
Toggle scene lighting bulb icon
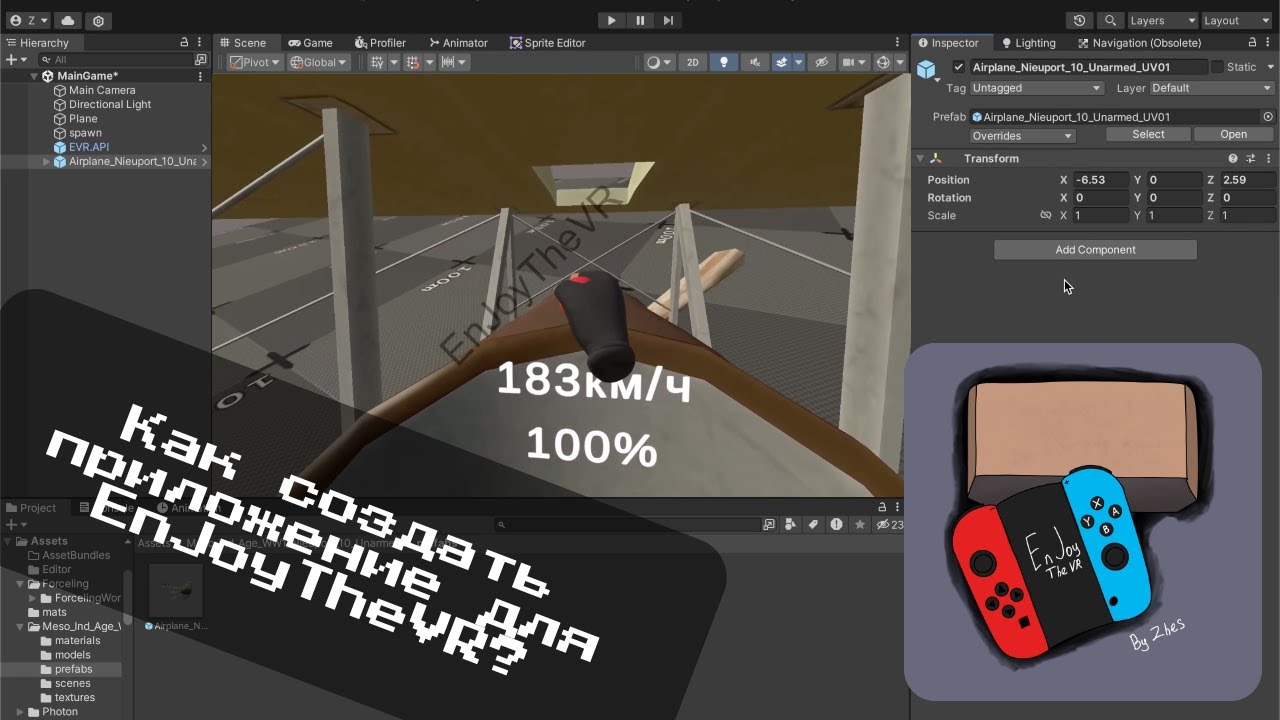coord(723,62)
